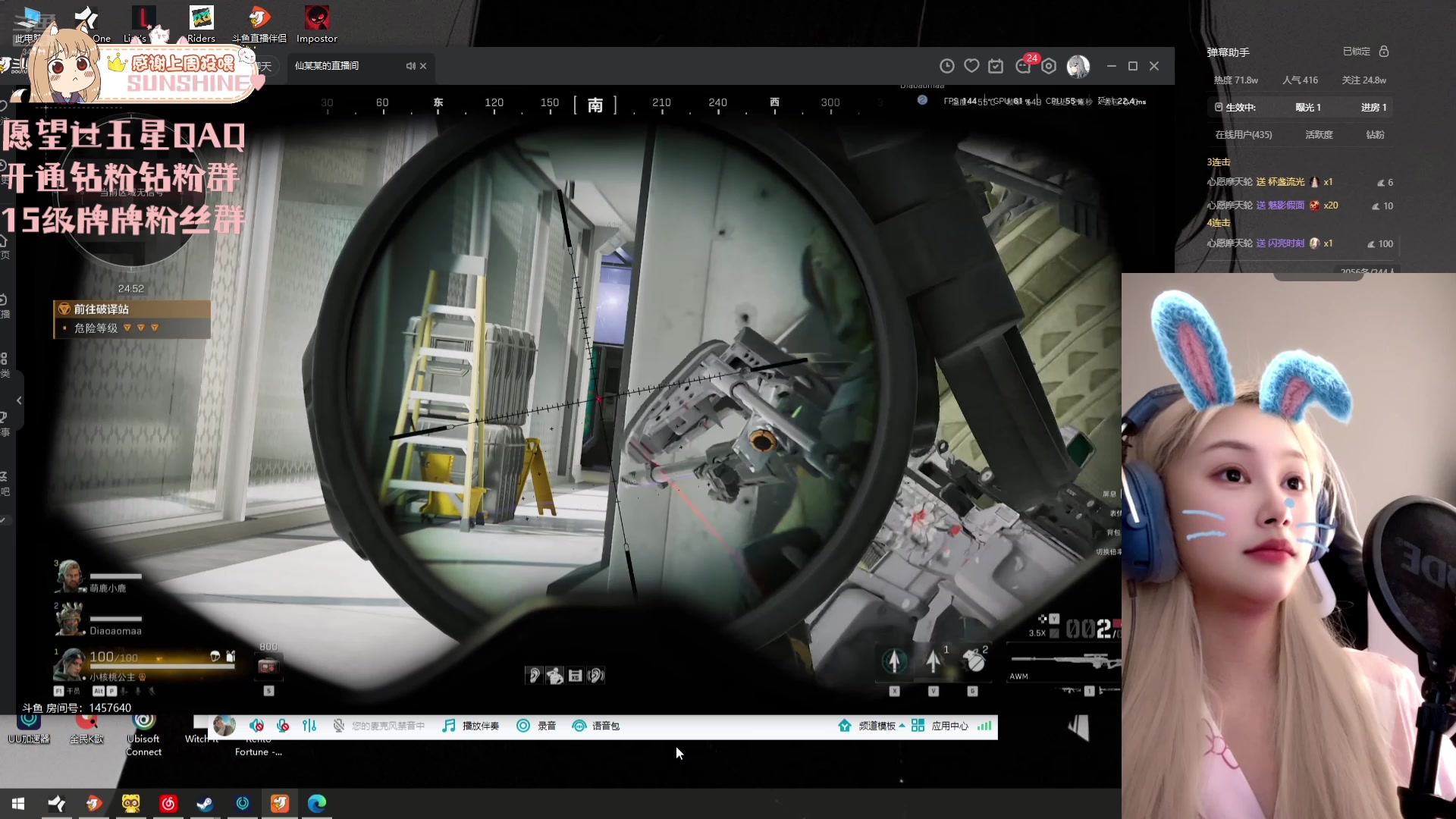
Task: Toggle the microphone mute icon in voice toolbar
Action: [282, 726]
